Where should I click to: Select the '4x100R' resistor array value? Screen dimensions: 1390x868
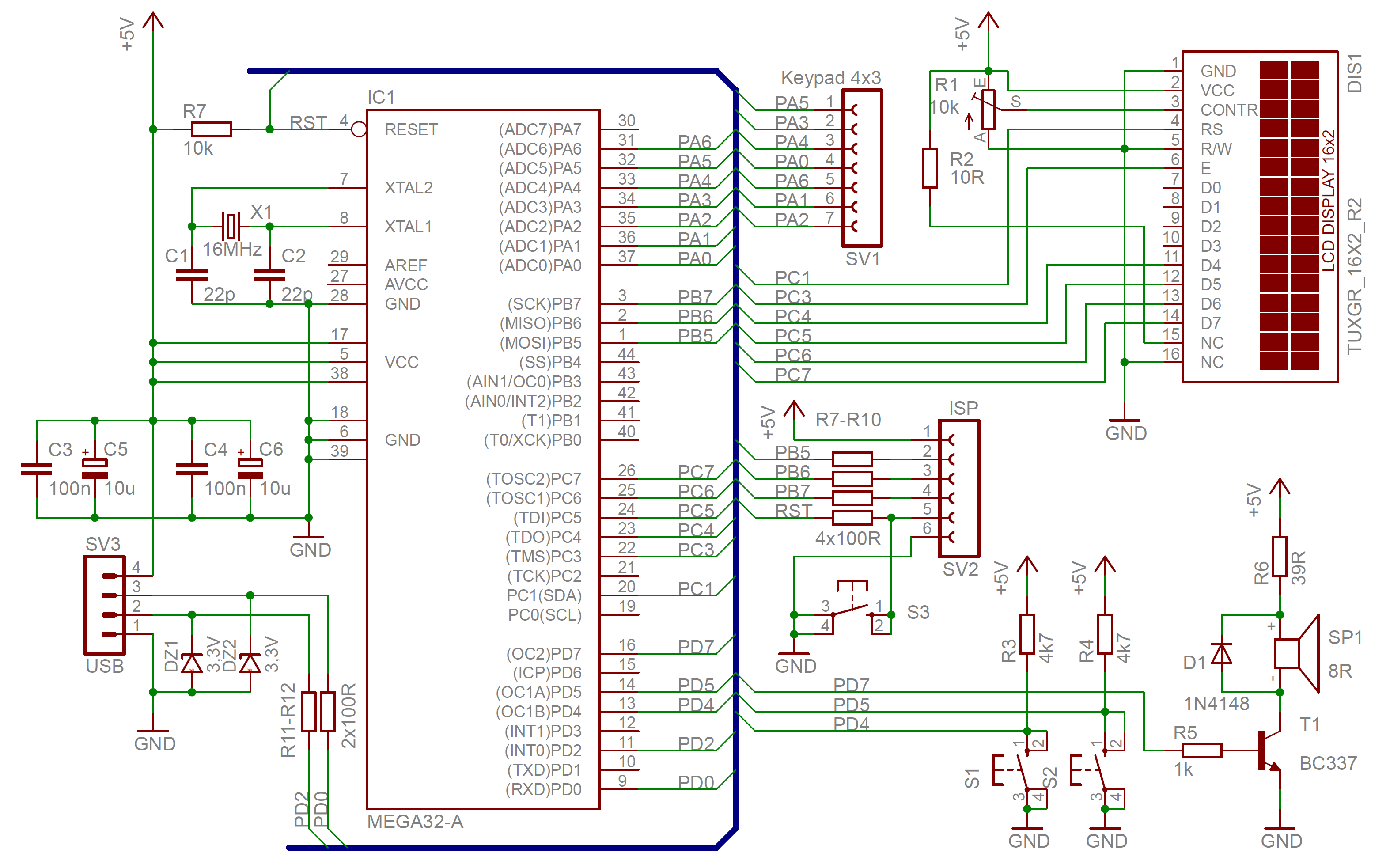pyautogui.click(x=848, y=538)
